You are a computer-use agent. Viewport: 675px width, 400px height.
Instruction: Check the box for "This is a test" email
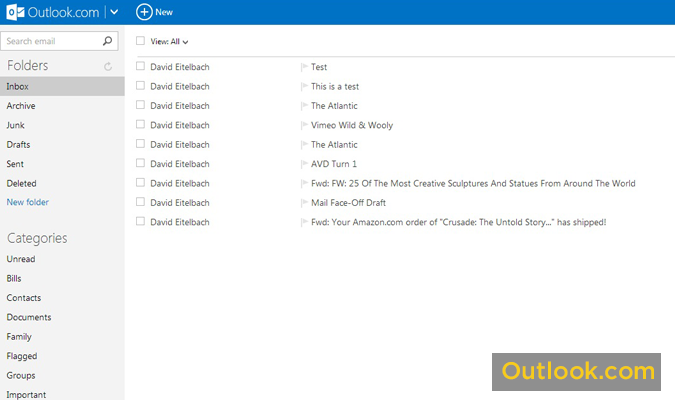(x=140, y=85)
